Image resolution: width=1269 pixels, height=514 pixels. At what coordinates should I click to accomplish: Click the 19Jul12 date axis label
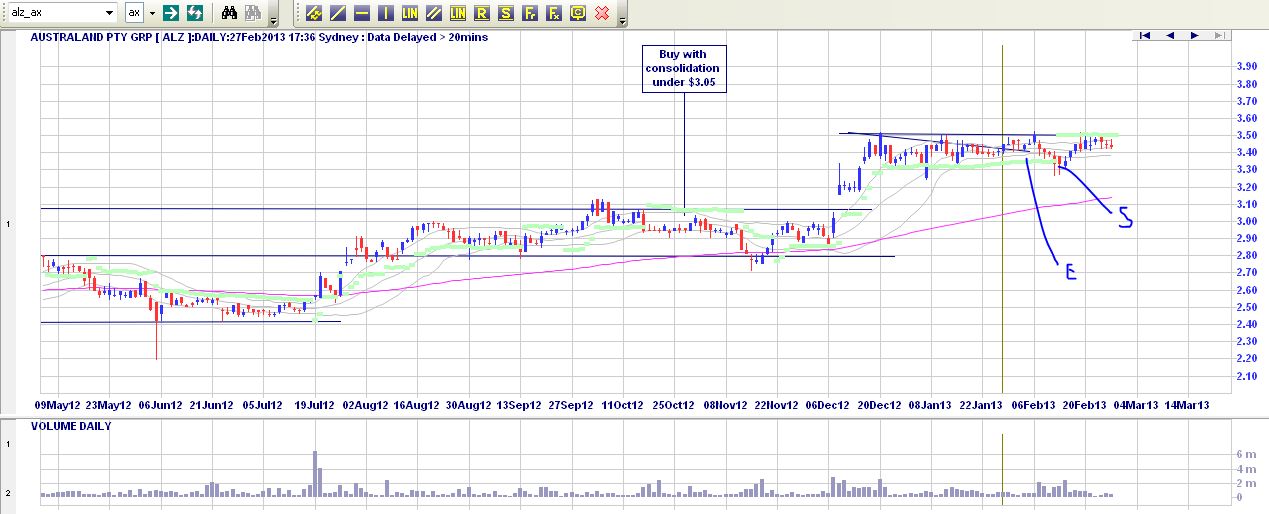314,406
